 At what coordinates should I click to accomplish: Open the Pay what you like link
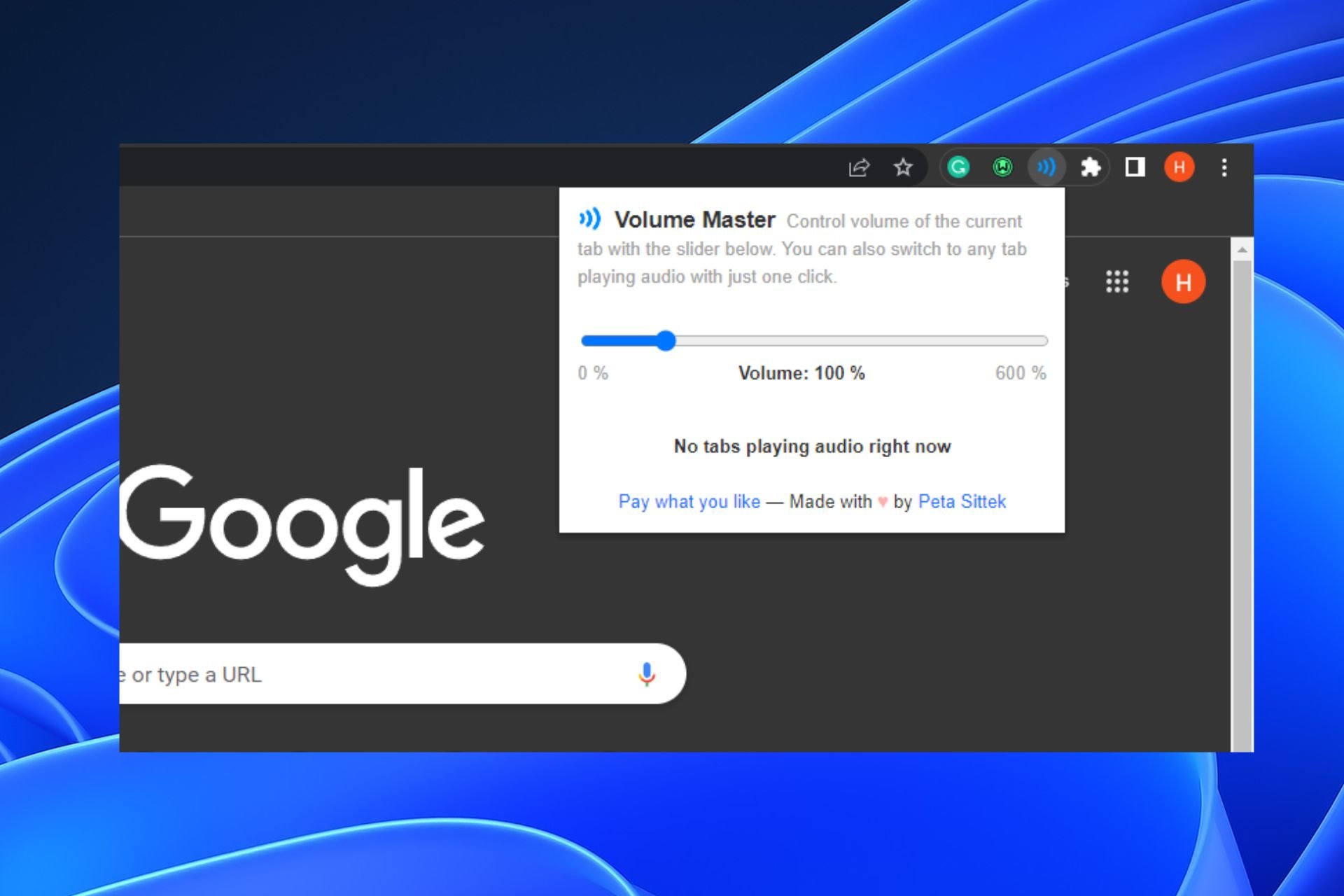(x=689, y=501)
